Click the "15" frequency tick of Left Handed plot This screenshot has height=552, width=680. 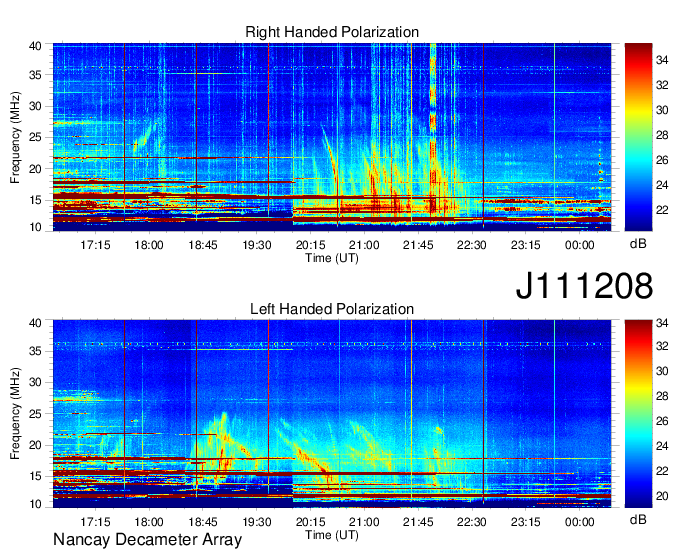pos(35,476)
